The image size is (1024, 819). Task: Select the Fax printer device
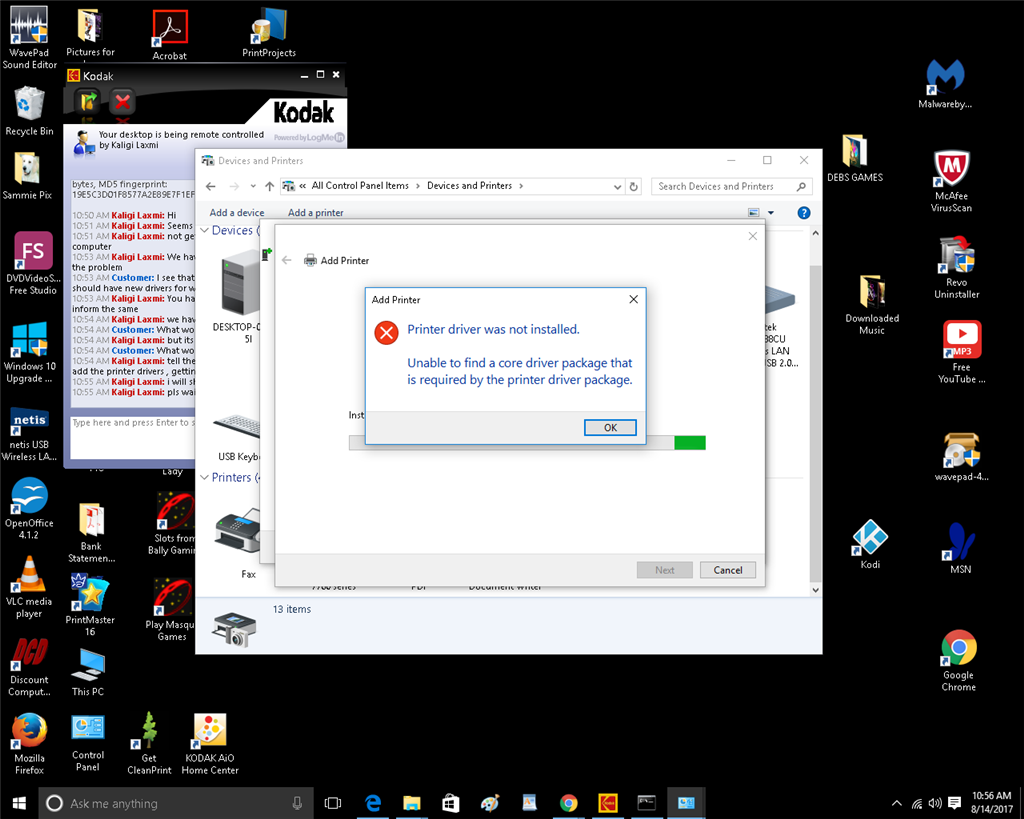(x=238, y=542)
